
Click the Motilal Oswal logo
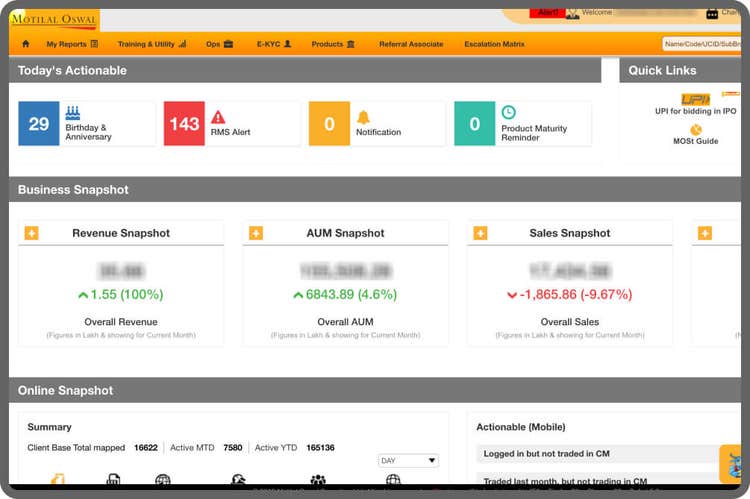click(54, 18)
